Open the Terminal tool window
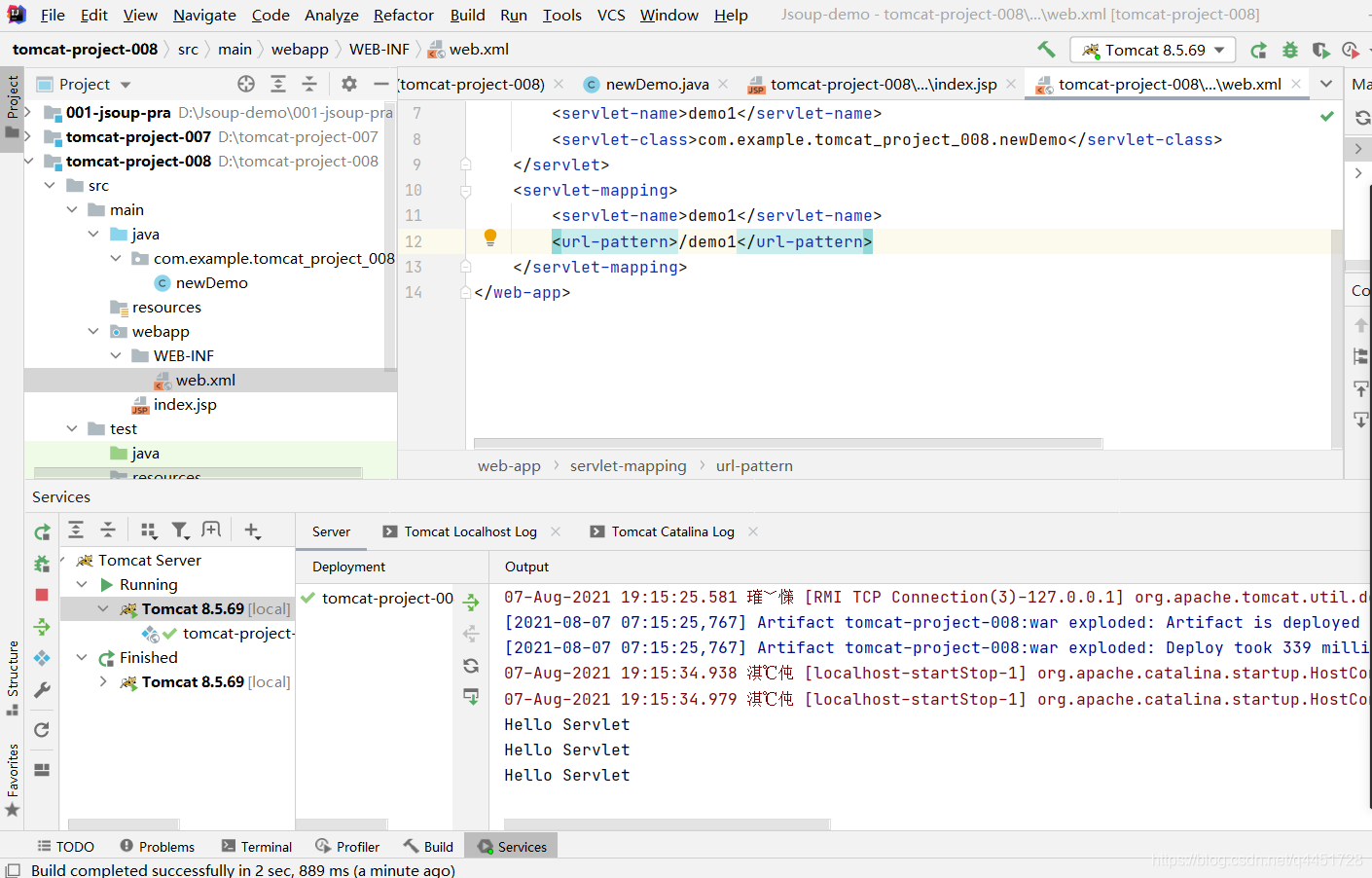 (x=256, y=847)
